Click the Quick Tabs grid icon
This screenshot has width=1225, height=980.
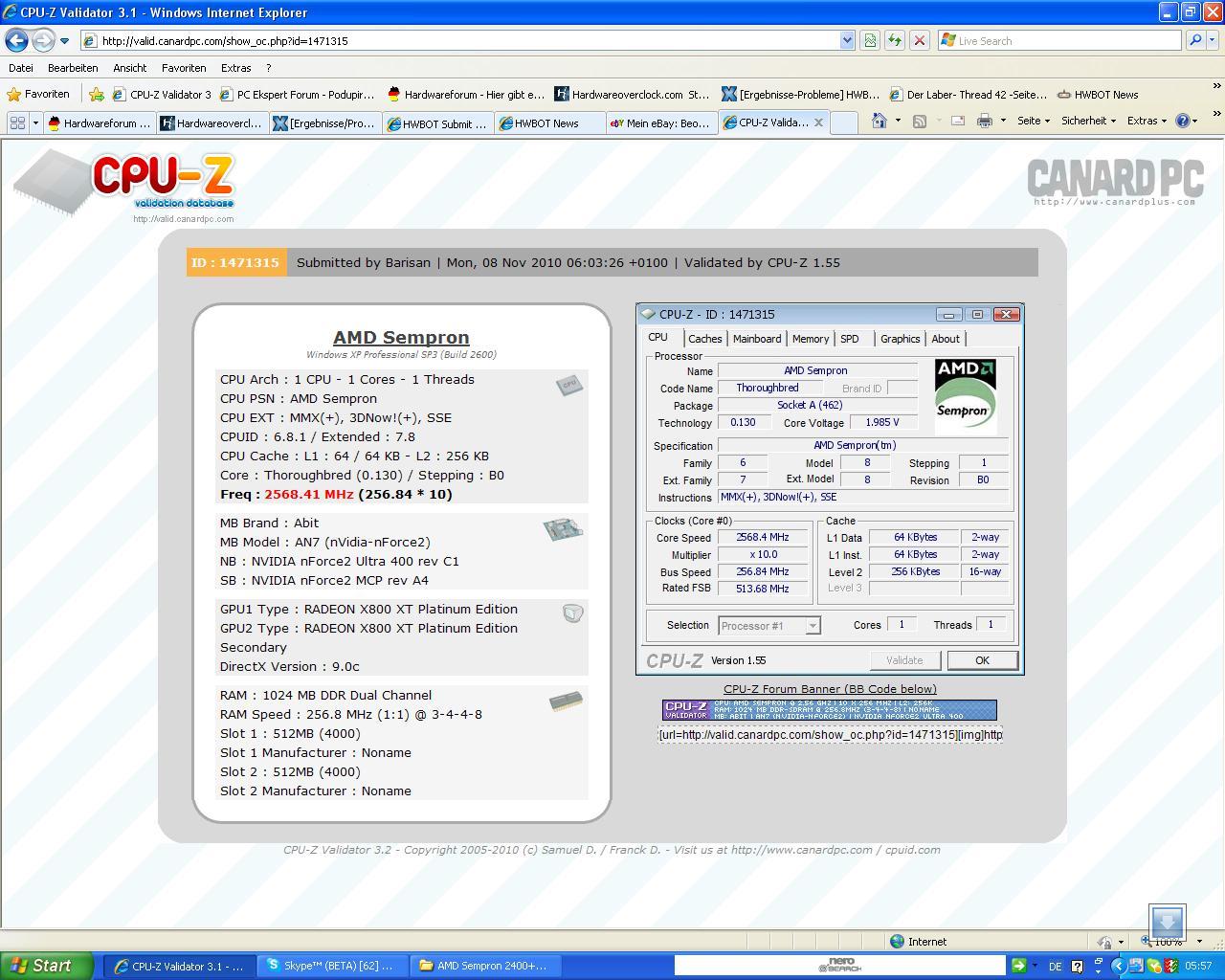coord(16,122)
